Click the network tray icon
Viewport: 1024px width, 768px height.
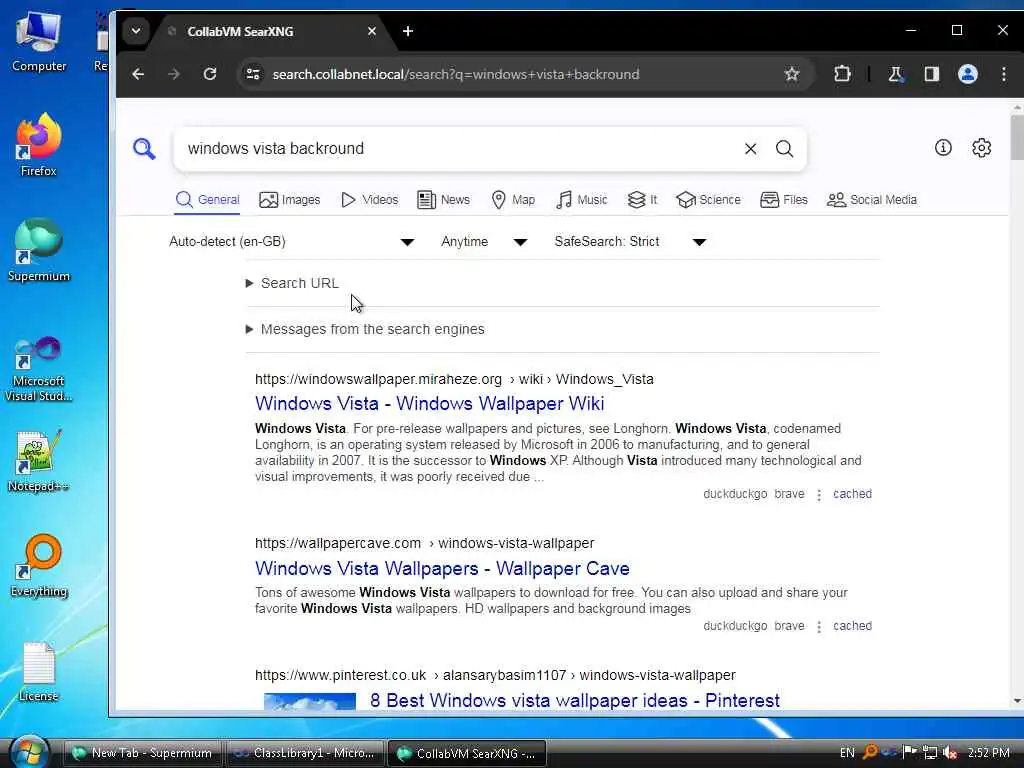(930, 753)
